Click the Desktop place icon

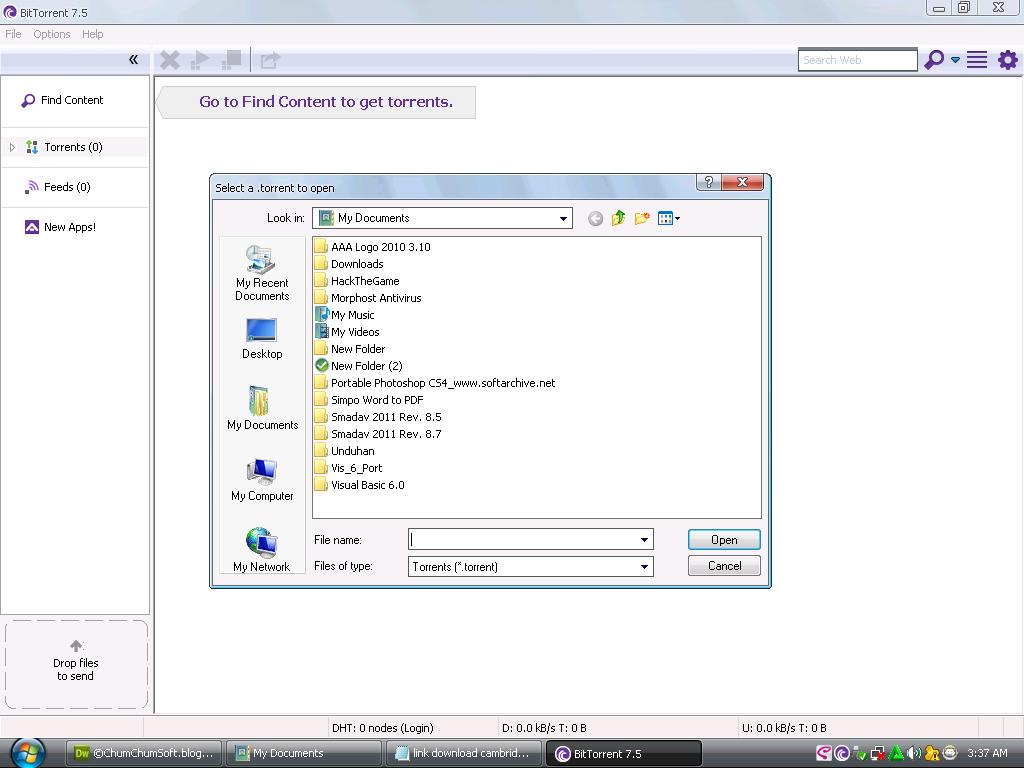[262, 339]
